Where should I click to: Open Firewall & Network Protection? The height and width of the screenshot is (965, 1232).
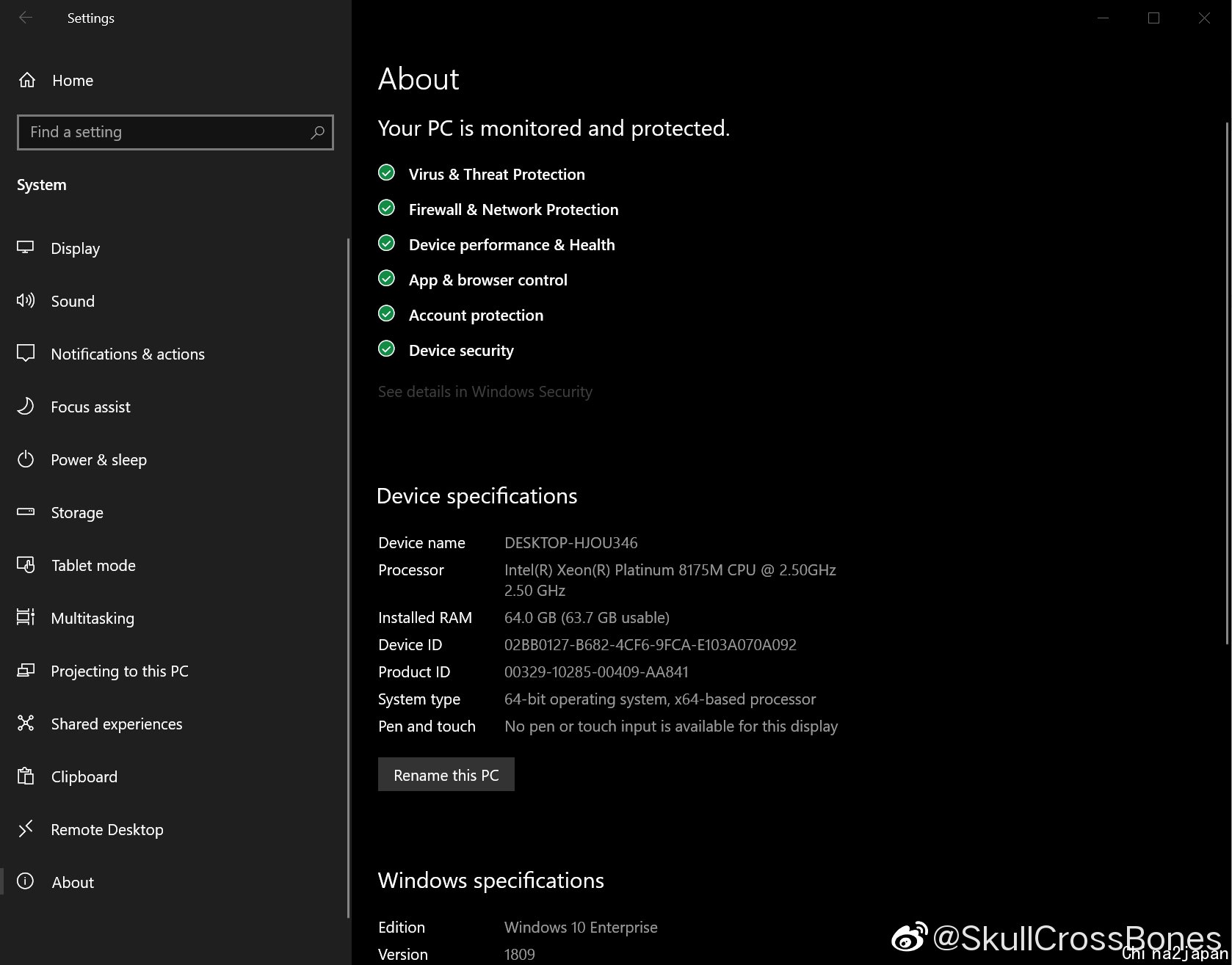pos(513,209)
